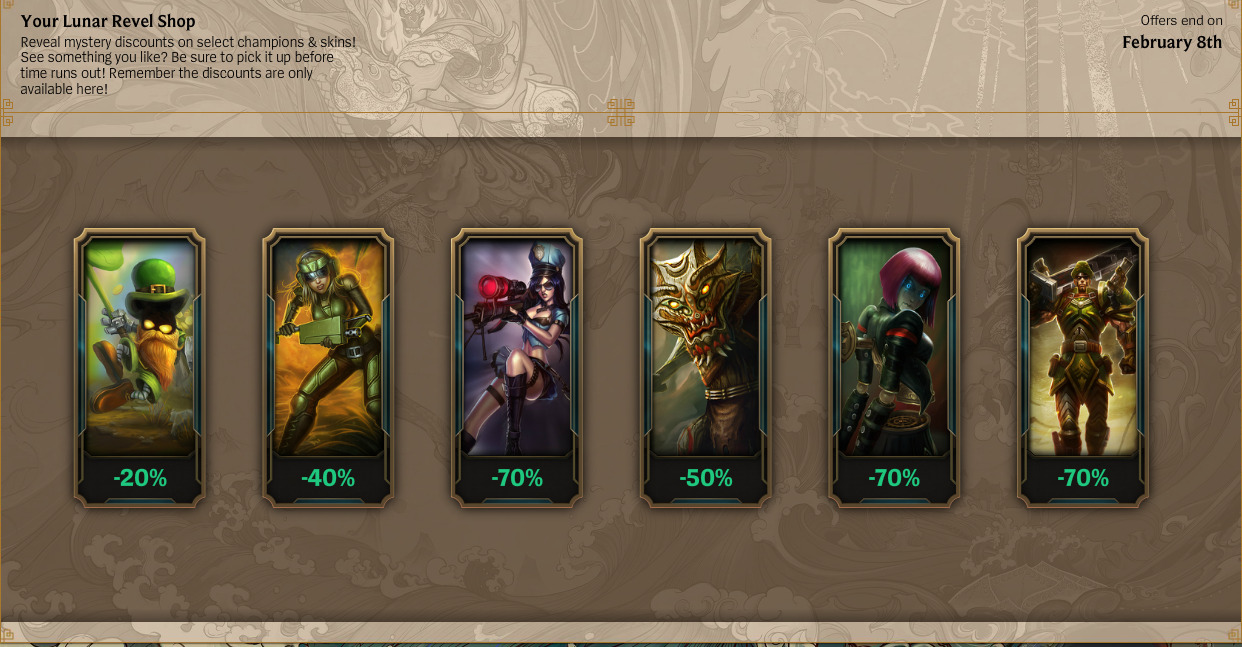Select the pink-haired robot girl skin artwork

pyautogui.click(x=895, y=346)
